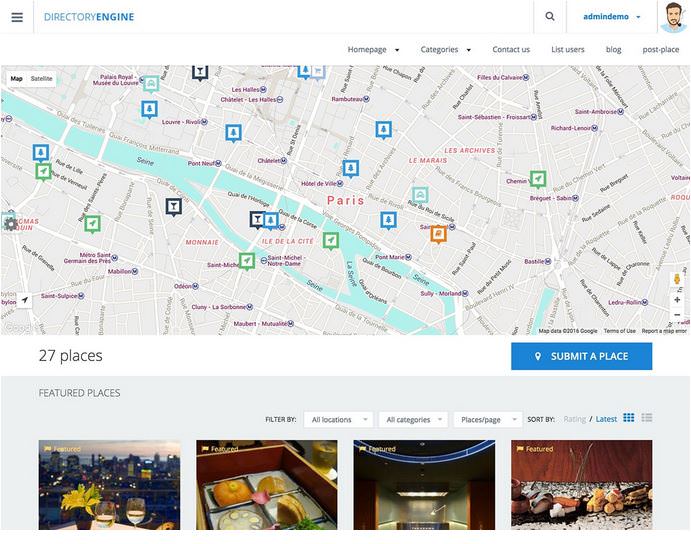Open the Categories menu

point(439,49)
